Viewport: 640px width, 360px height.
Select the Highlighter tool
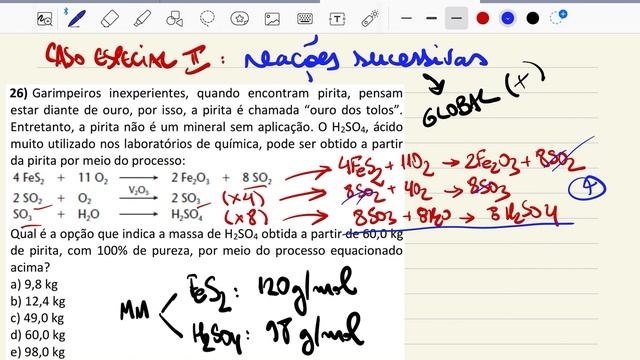(142, 19)
